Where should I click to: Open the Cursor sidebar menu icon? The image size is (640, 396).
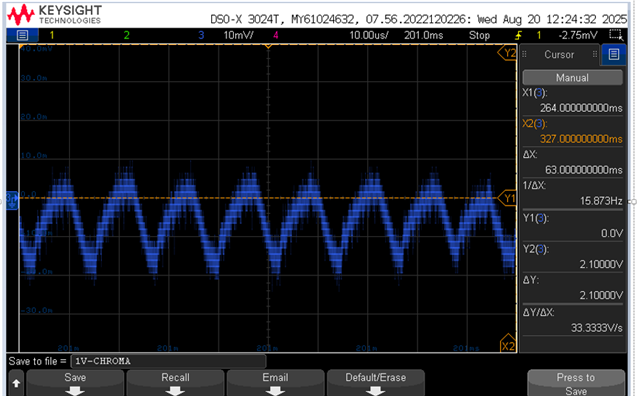(613, 54)
